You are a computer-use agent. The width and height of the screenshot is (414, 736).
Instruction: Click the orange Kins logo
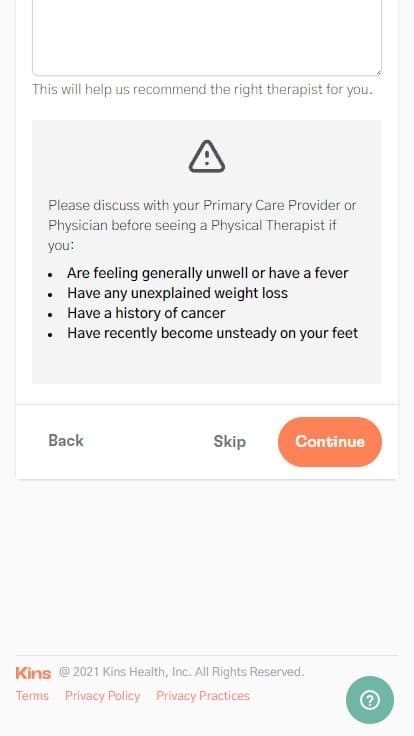click(33, 673)
